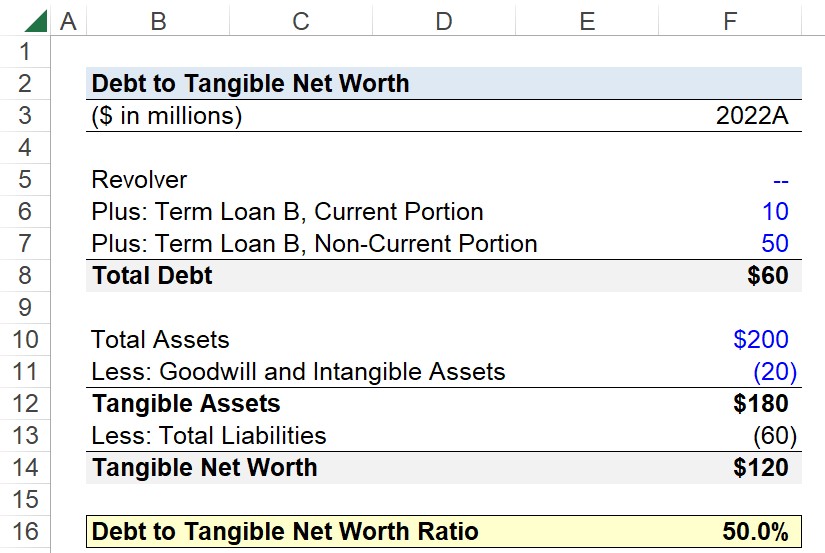Select column C header
The width and height of the screenshot is (825, 553).
coord(301,21)
